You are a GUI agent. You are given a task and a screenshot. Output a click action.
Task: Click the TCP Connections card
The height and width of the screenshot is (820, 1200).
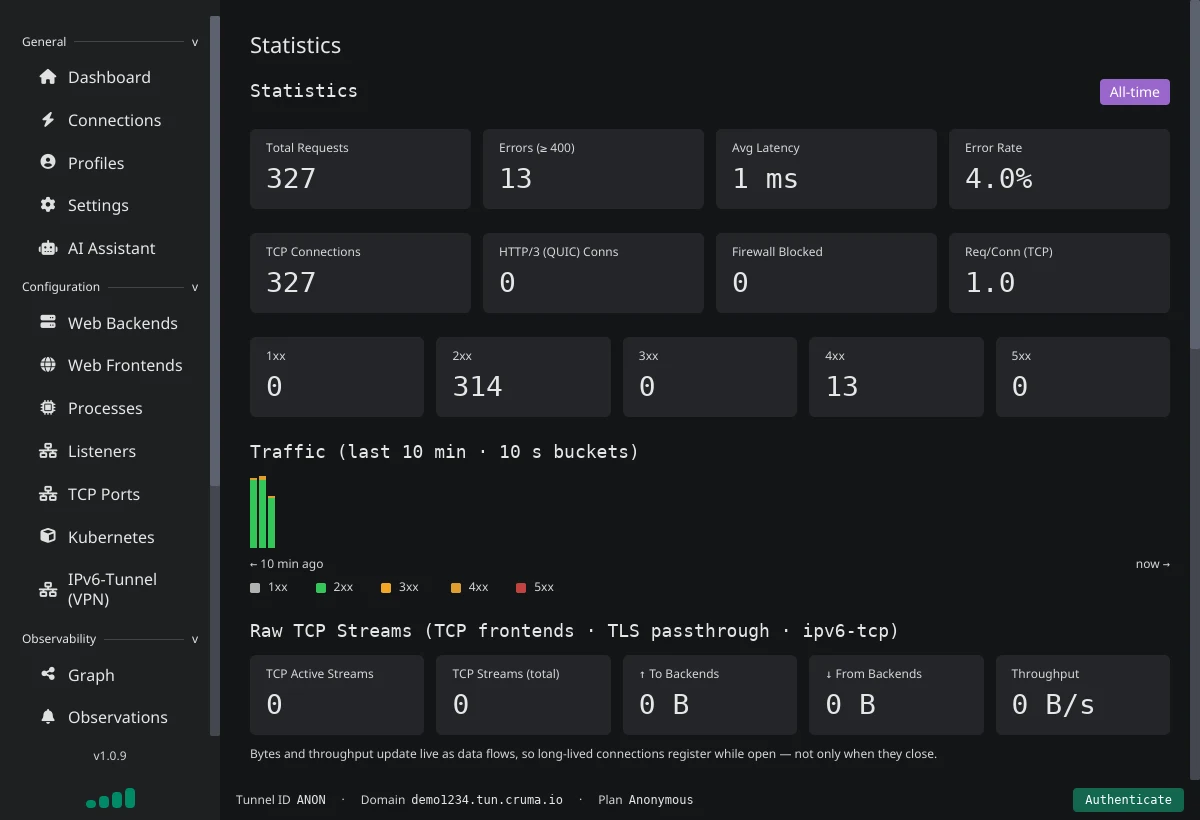[360, 273]
